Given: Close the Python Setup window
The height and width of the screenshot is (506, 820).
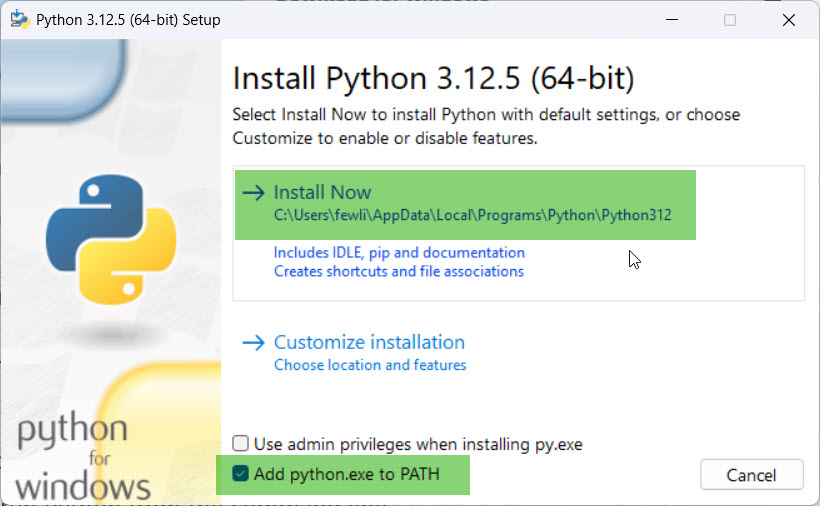Looking at the screenshot, I should (x=789, y=20).
